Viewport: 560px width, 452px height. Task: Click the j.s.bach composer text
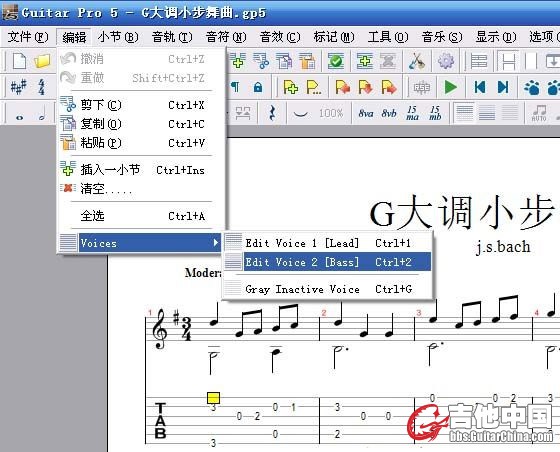pos(503,247)
